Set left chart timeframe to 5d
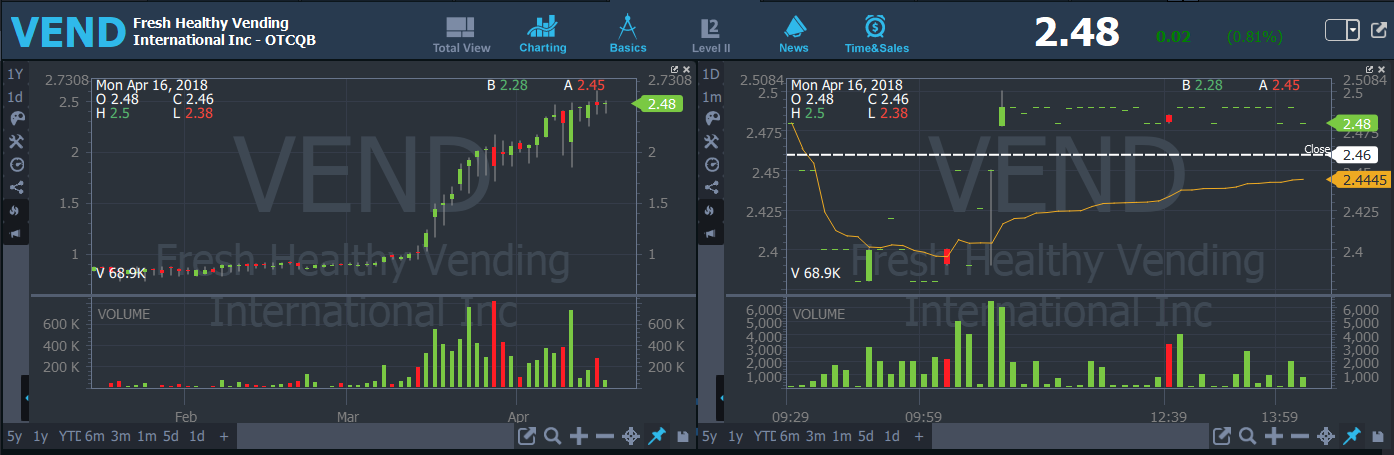1394x455 pixels. click(172, 436)
